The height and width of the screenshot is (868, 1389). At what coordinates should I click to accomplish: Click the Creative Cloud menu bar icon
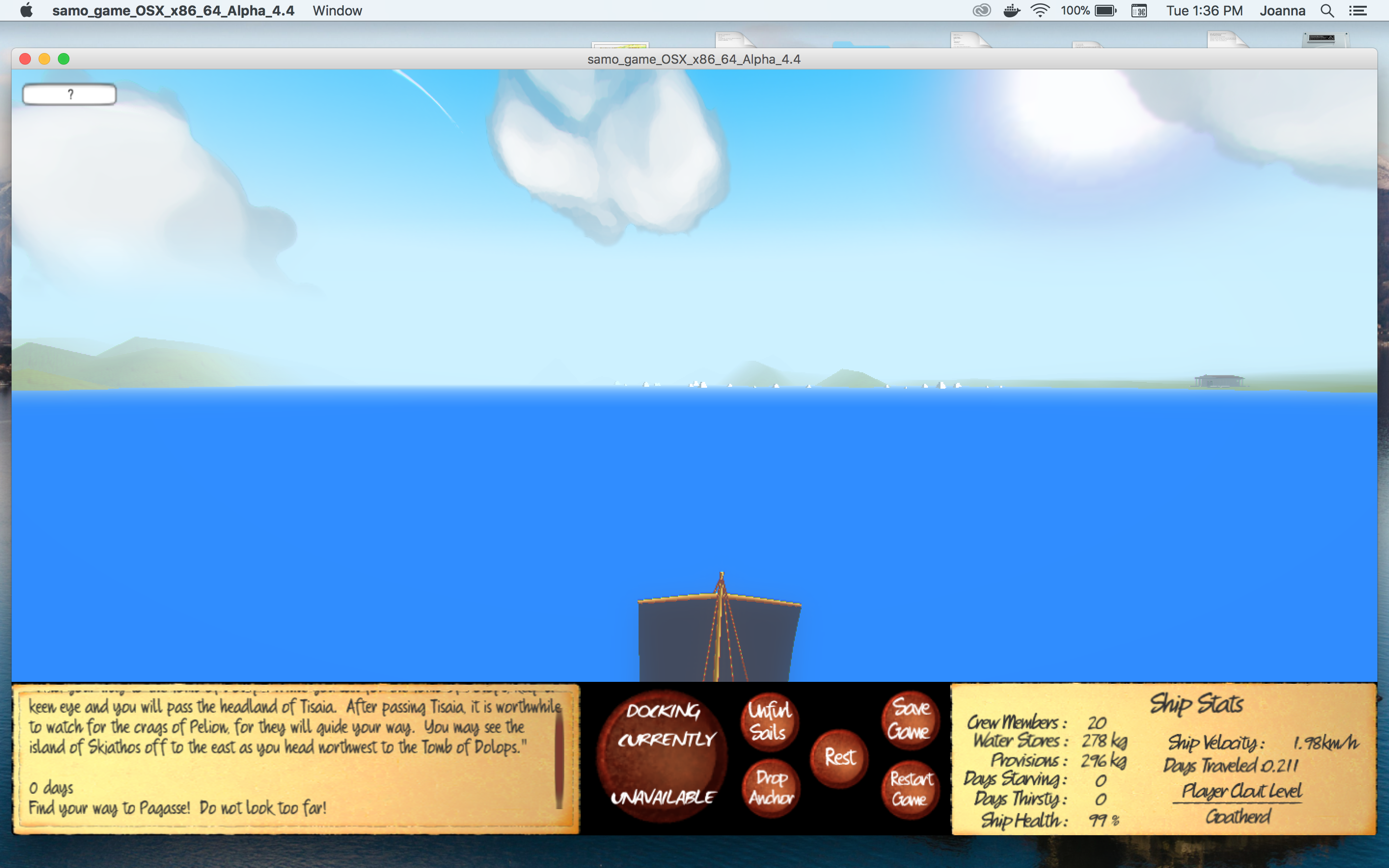point(981,10)
